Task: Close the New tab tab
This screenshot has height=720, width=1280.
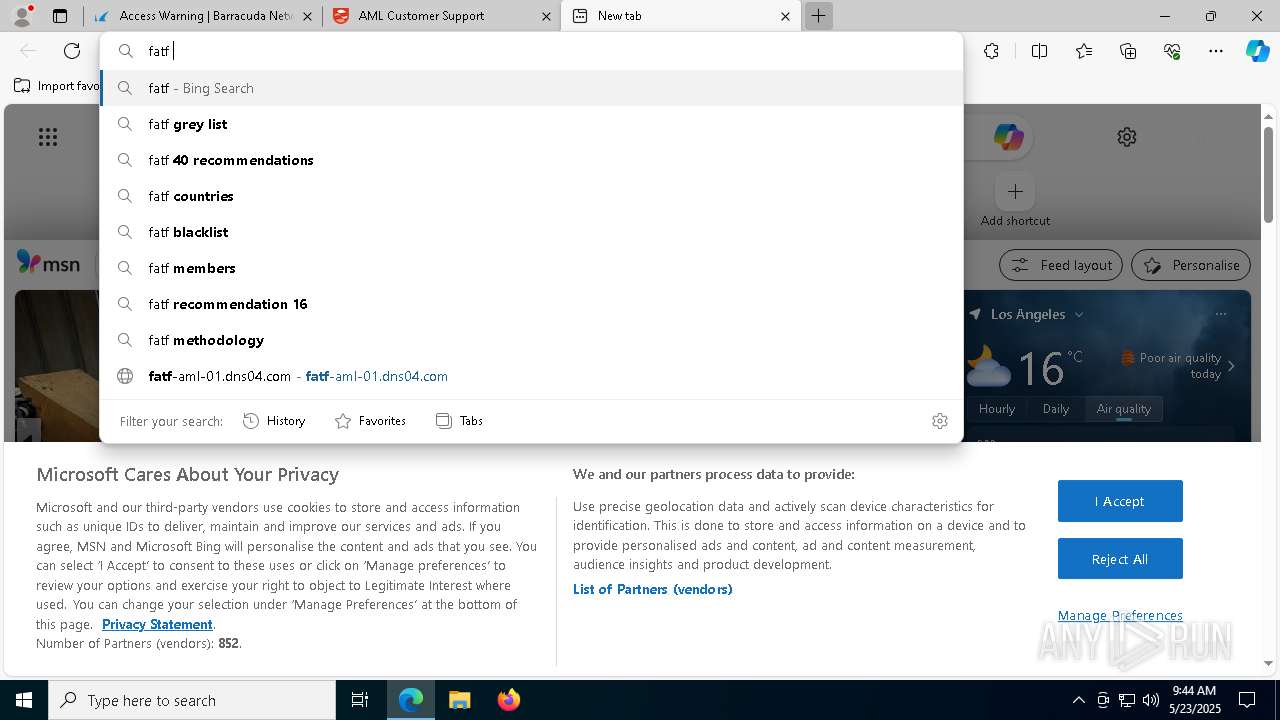Action: click(x=785, y=16)
